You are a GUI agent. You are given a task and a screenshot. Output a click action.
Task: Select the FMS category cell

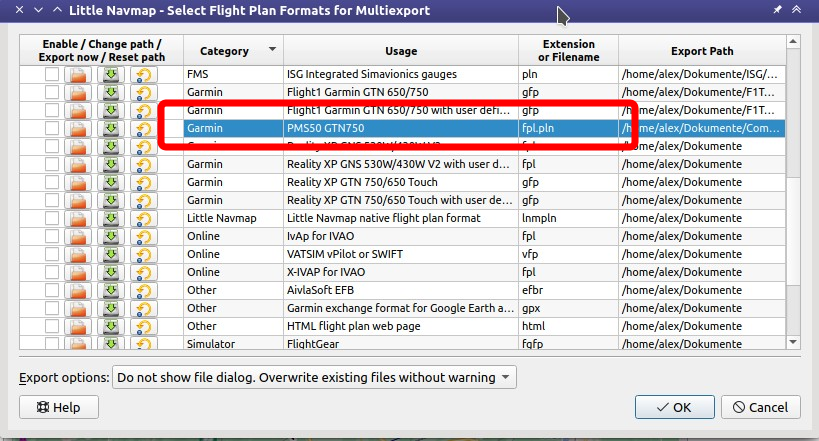click(x=233, y=74)
